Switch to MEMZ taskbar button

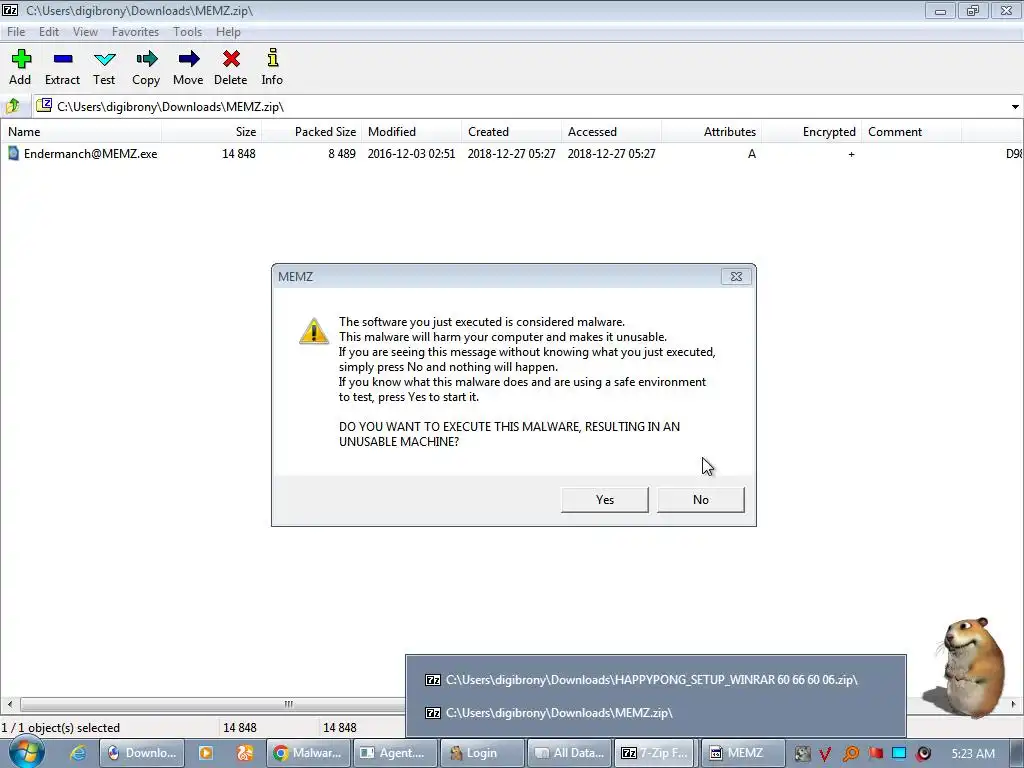[743, 753]
